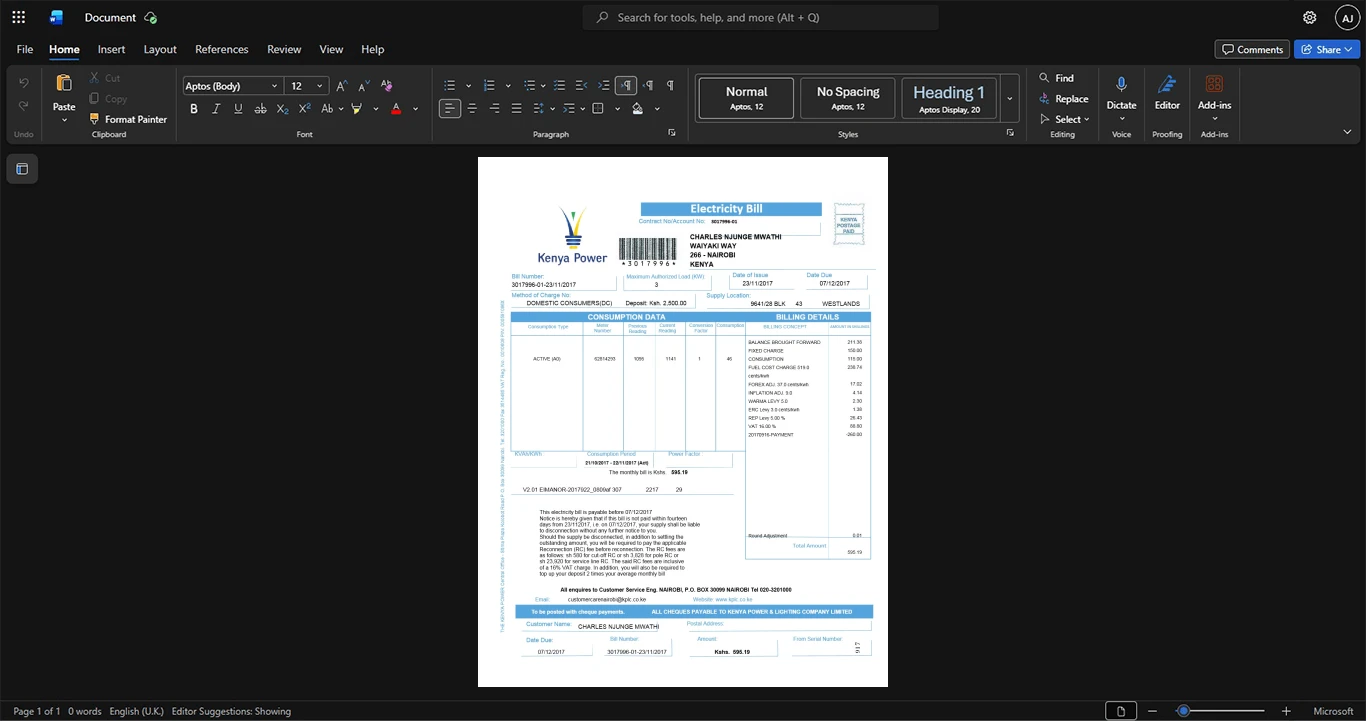Open the Settings gear
This screenshot has width=1366, height=721.
tap(1309, 17)
